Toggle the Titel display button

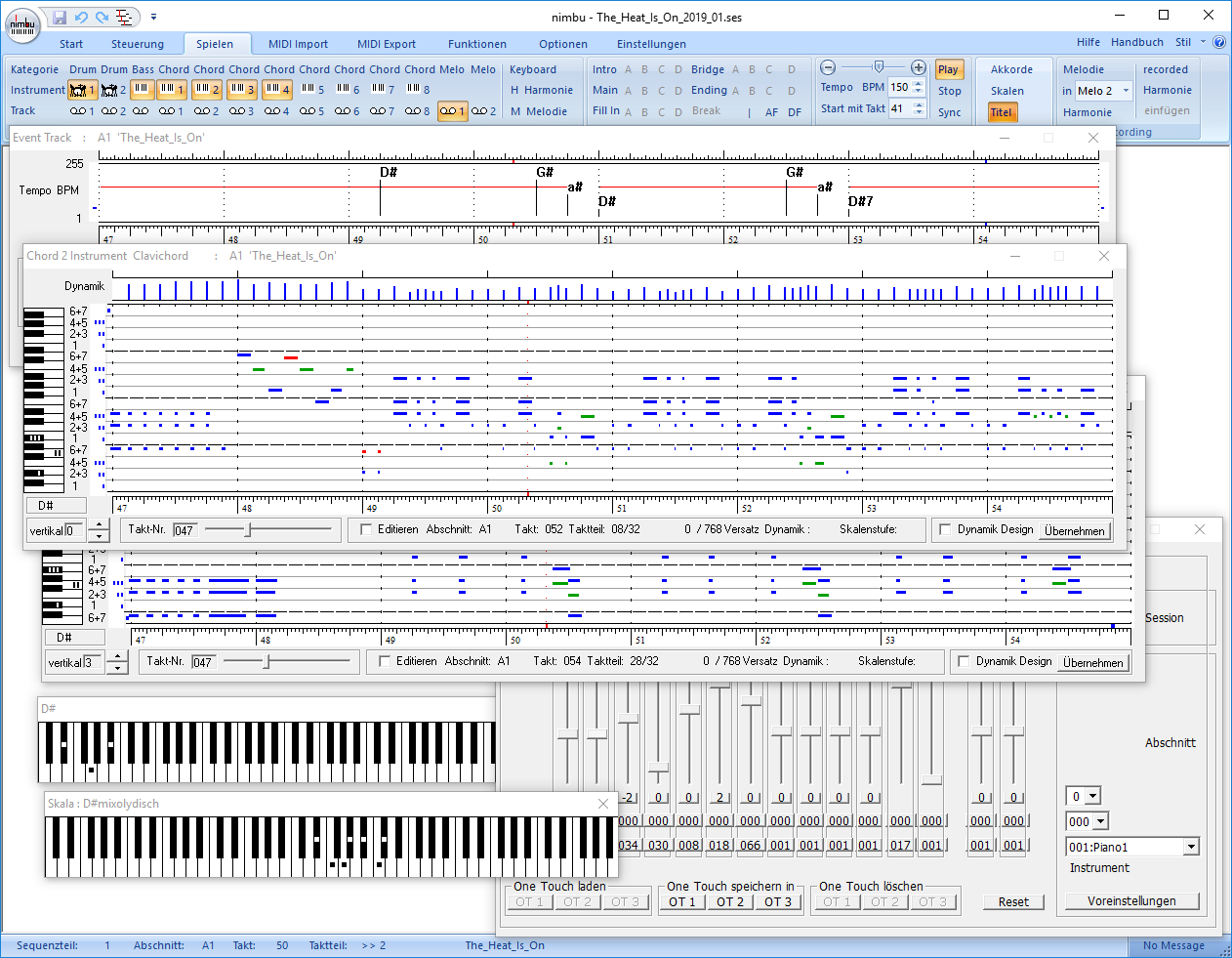[x=1002, y=112]
